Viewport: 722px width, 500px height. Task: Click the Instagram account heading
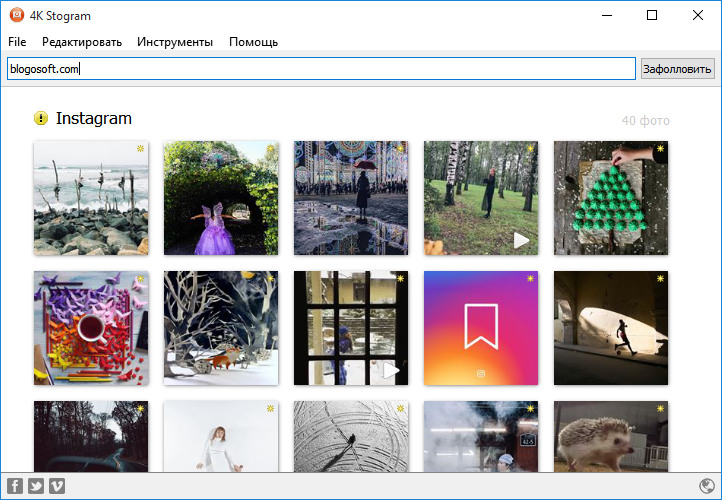[x=94, y=118]
